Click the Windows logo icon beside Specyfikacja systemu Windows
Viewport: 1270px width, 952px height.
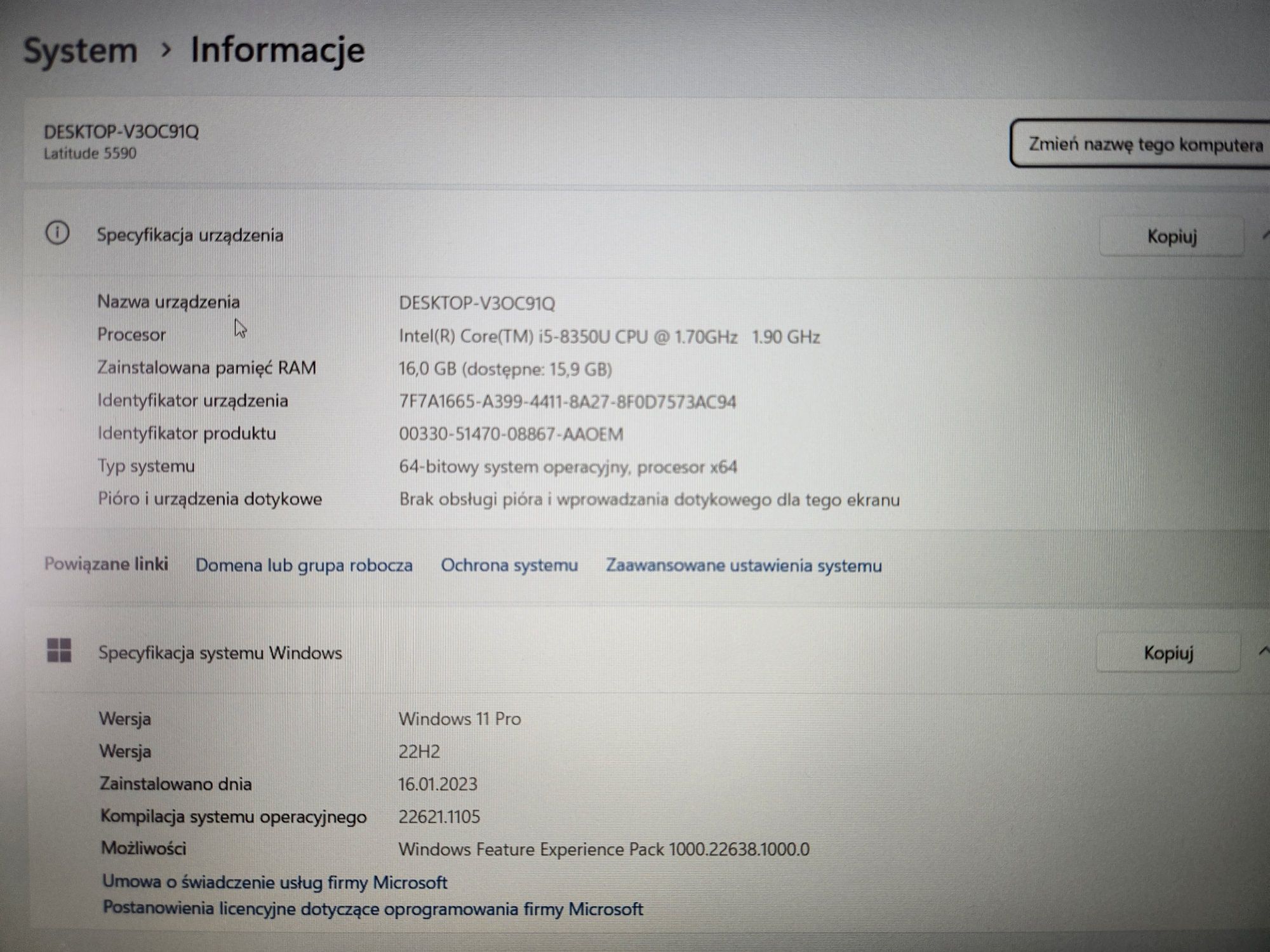[x=59, y=651]
